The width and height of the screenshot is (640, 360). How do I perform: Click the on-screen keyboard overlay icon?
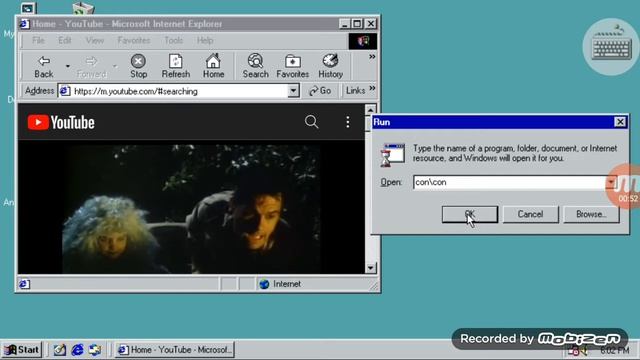point(611,47)
